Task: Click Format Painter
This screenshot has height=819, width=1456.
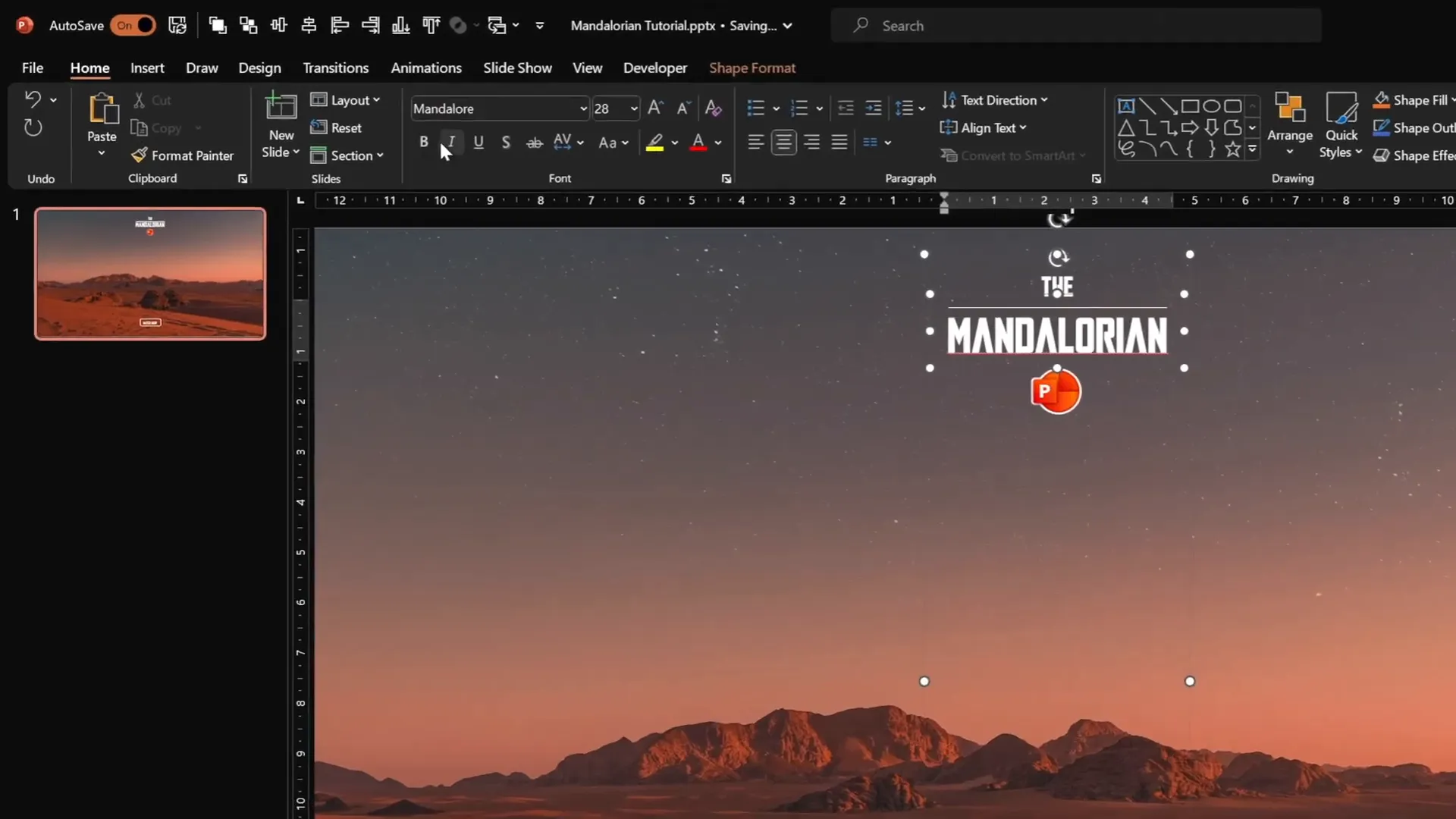Action: (183, 155)
